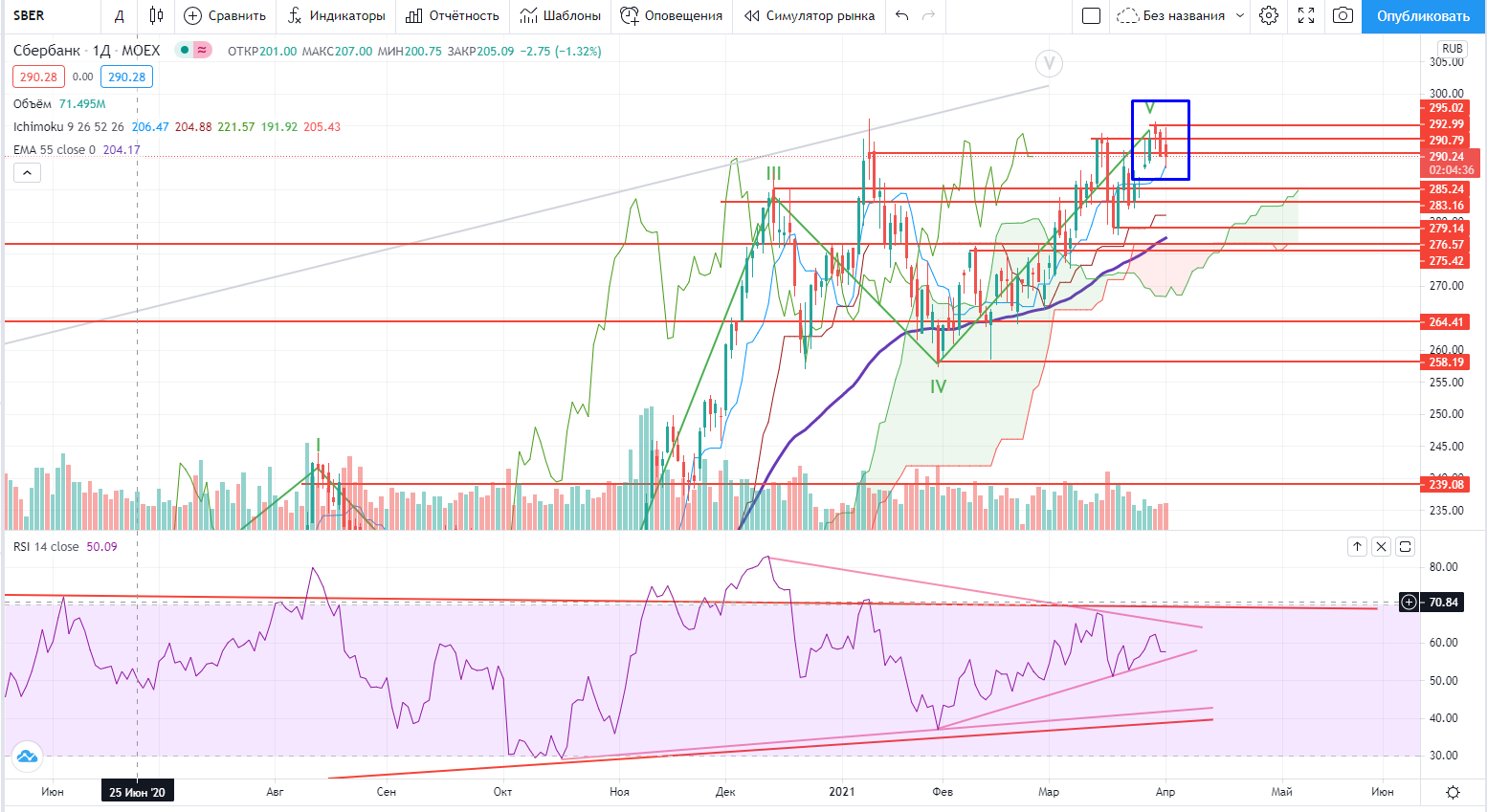This screenshot has height=812, width=1487.
Task: Move the RSI pane up with the arrow
Action: click(x=1357, y=546)
